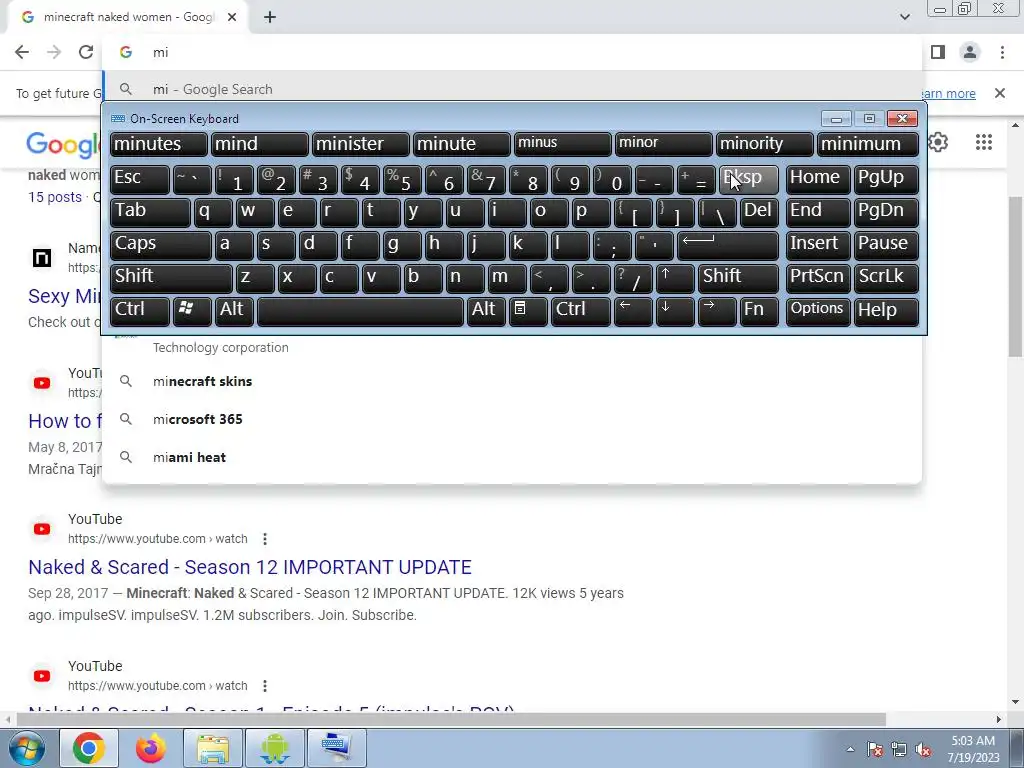This screenshot has width=1024, height=768.
Task: Toggle the left Ctrl key
Action: coord(140,311)
